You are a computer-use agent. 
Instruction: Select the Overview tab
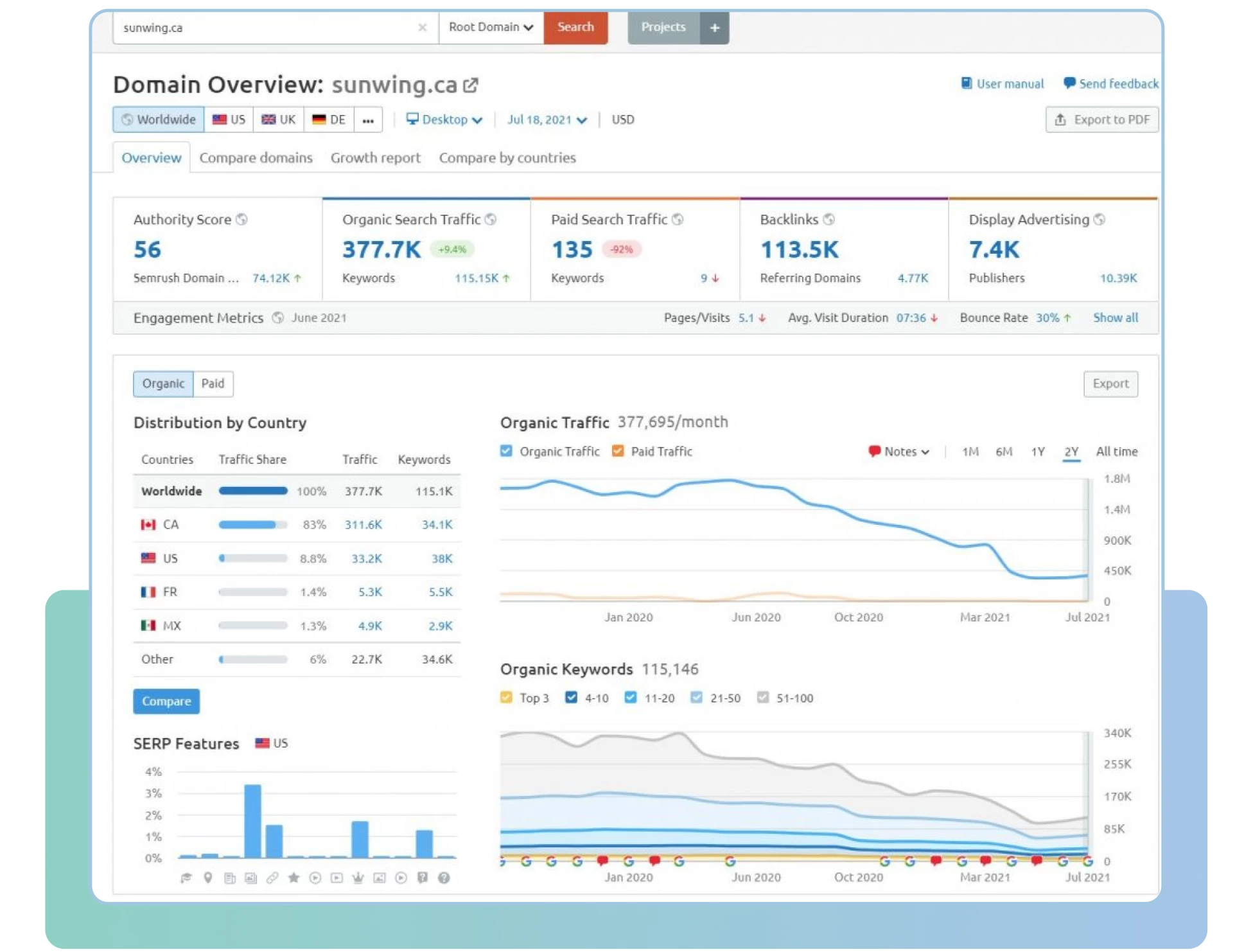152,158
